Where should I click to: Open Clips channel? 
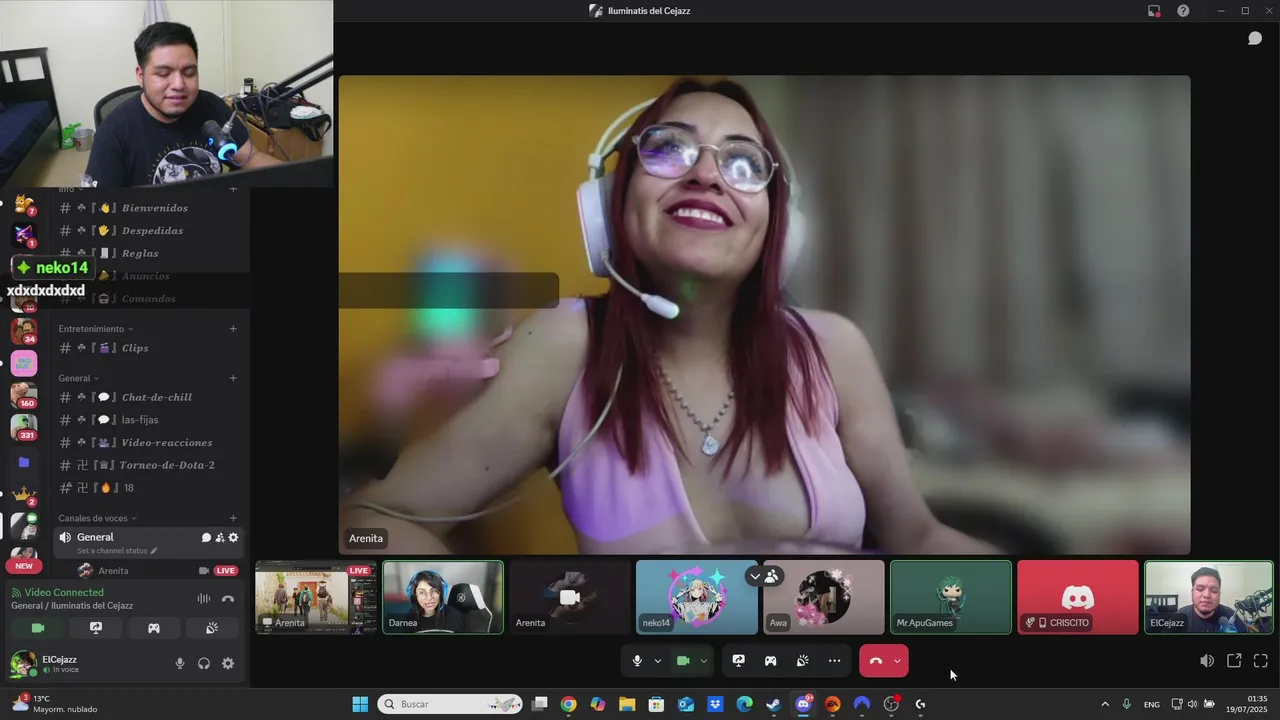150,348
